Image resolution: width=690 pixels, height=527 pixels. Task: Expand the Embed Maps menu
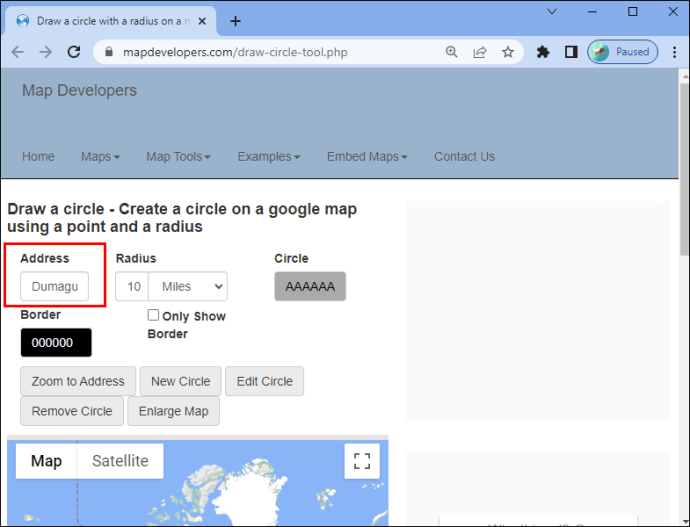[x=367, y=157]
